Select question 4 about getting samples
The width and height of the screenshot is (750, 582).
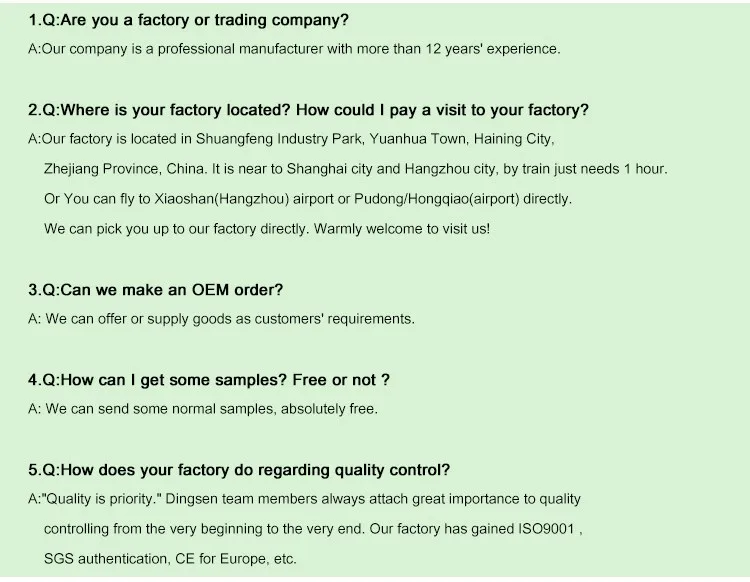tap(209, 380)
